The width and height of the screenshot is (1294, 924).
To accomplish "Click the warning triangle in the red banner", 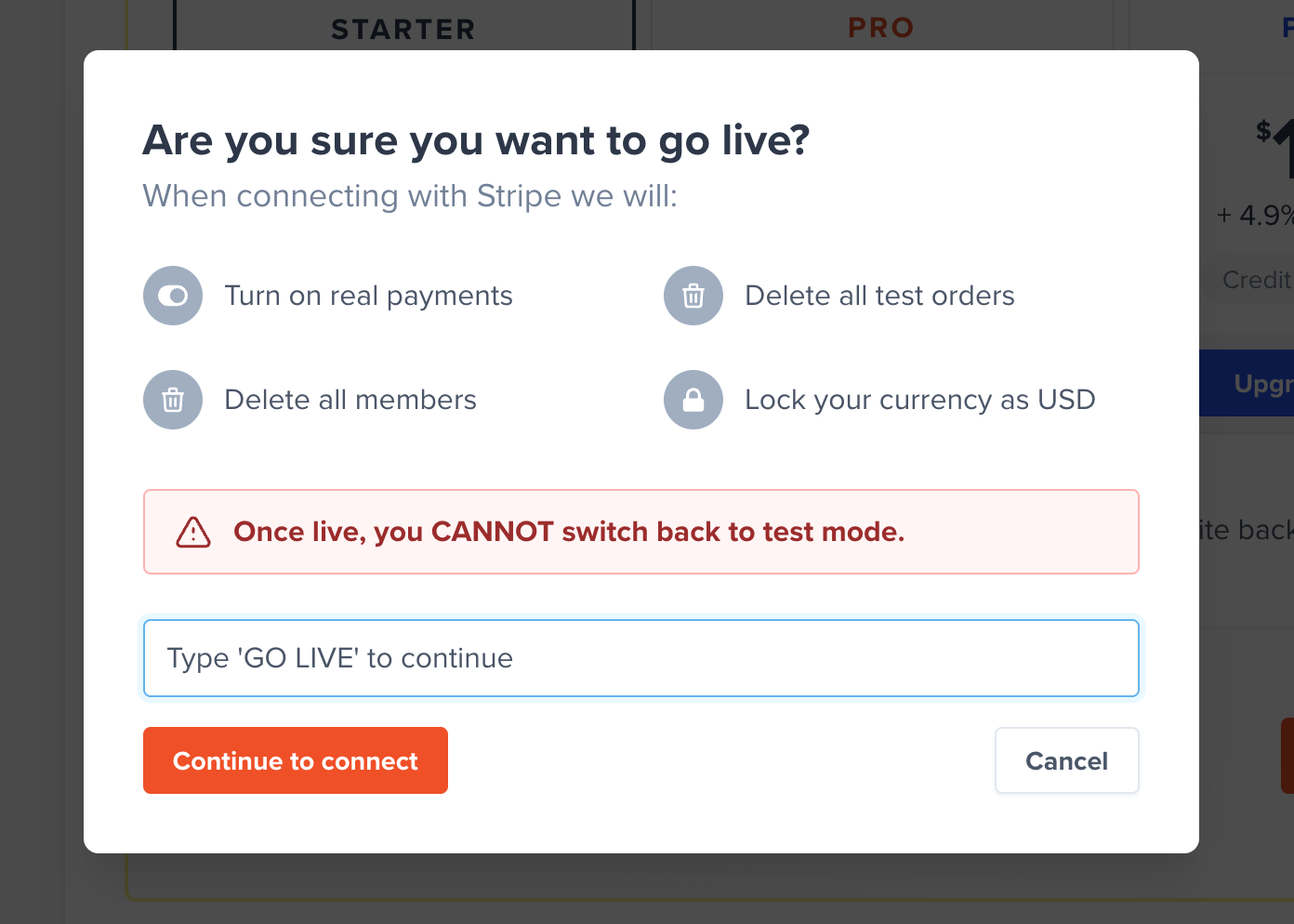I will click(x=192, y=532).
